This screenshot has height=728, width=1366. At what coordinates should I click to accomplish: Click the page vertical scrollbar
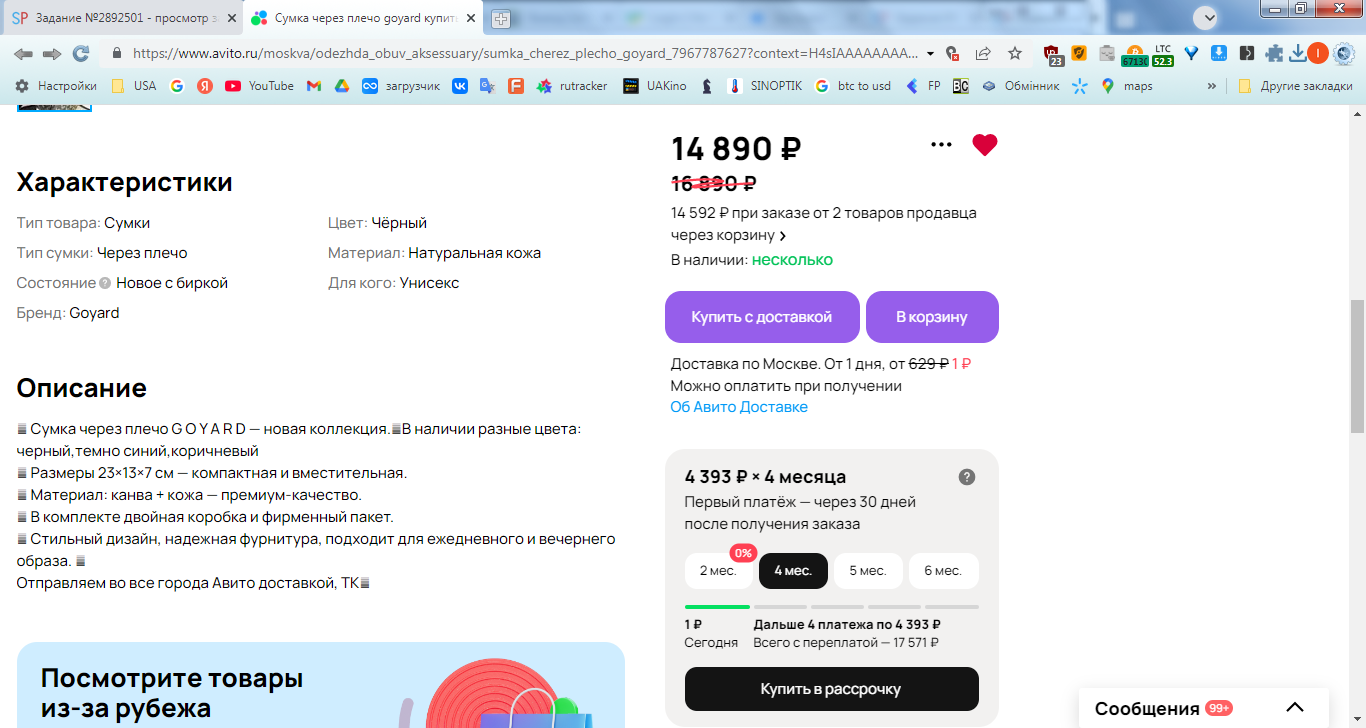1357,365
